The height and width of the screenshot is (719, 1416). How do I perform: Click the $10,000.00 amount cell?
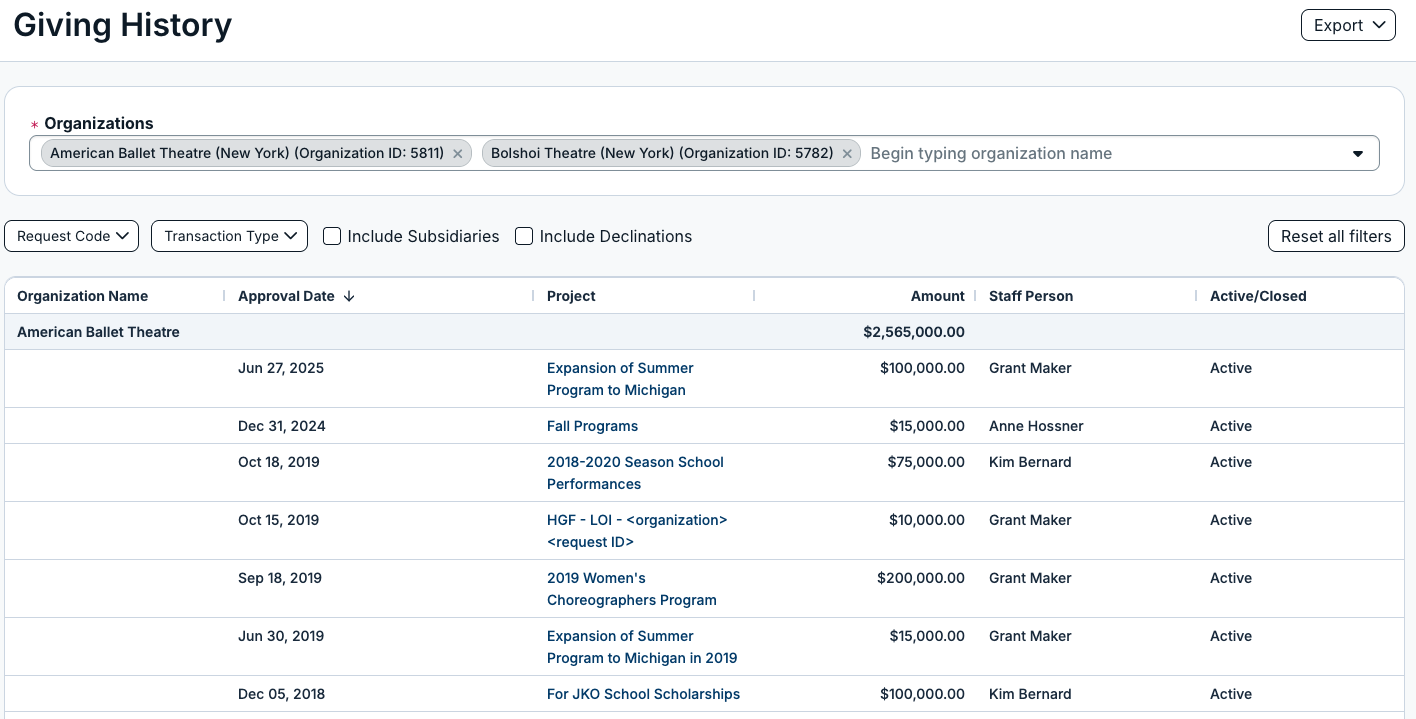[927, 520]
